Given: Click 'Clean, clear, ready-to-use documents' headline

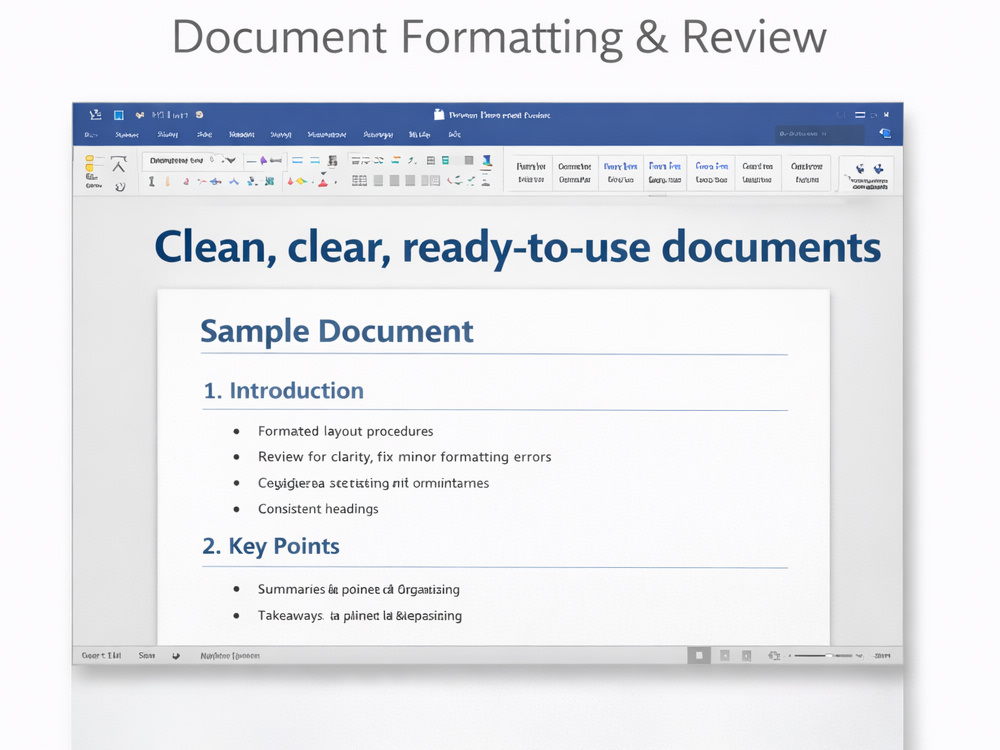Looking at the screenshot, I should coord(517,247).
